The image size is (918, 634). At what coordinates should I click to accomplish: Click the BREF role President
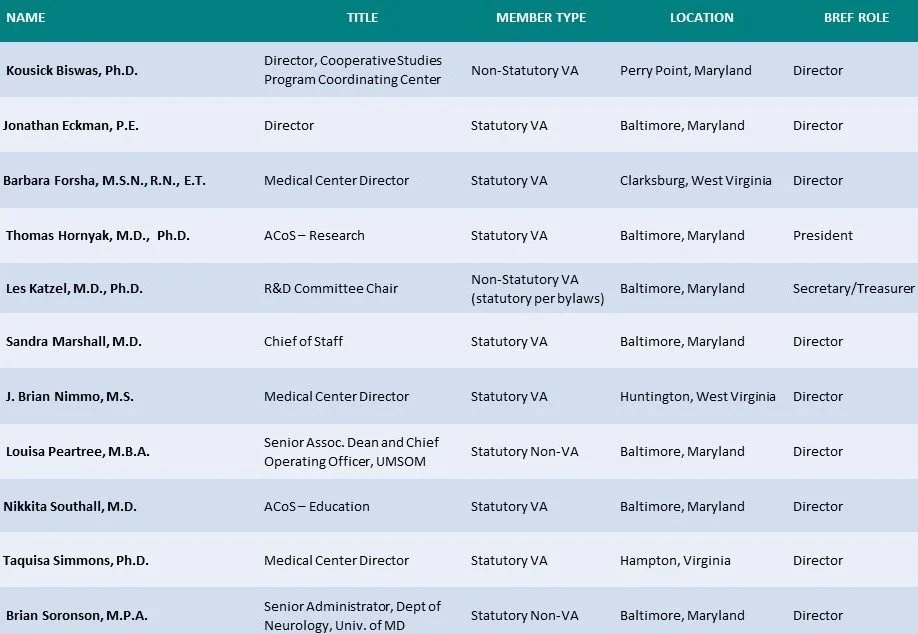click(823, 235)
